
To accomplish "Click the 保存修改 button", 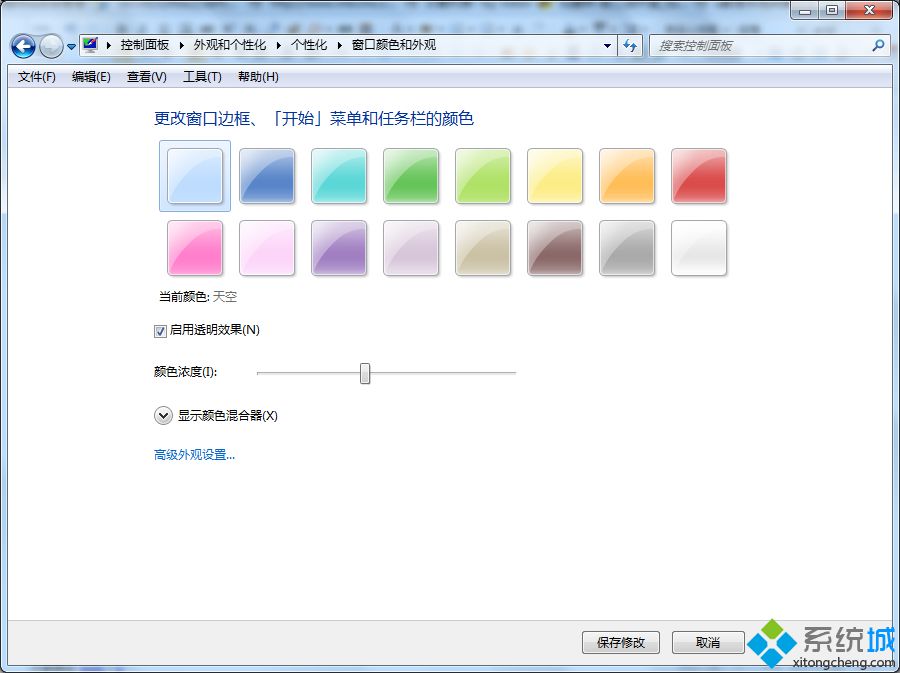I will tap(621, 643).
